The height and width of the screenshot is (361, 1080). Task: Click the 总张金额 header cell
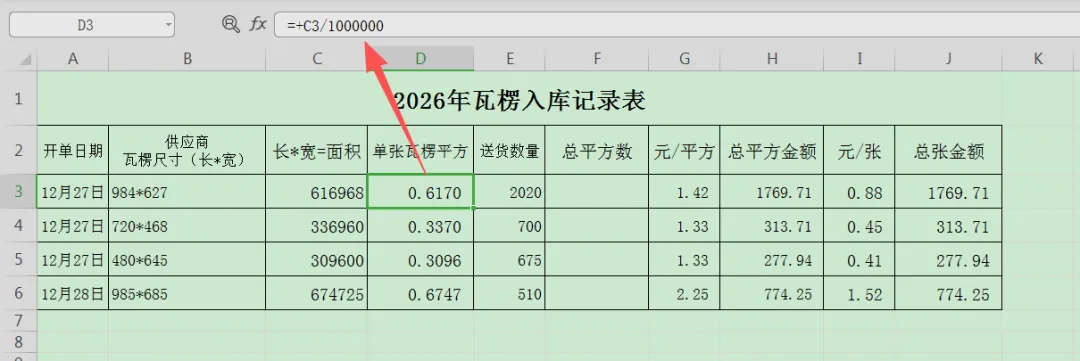pos(948,150)
